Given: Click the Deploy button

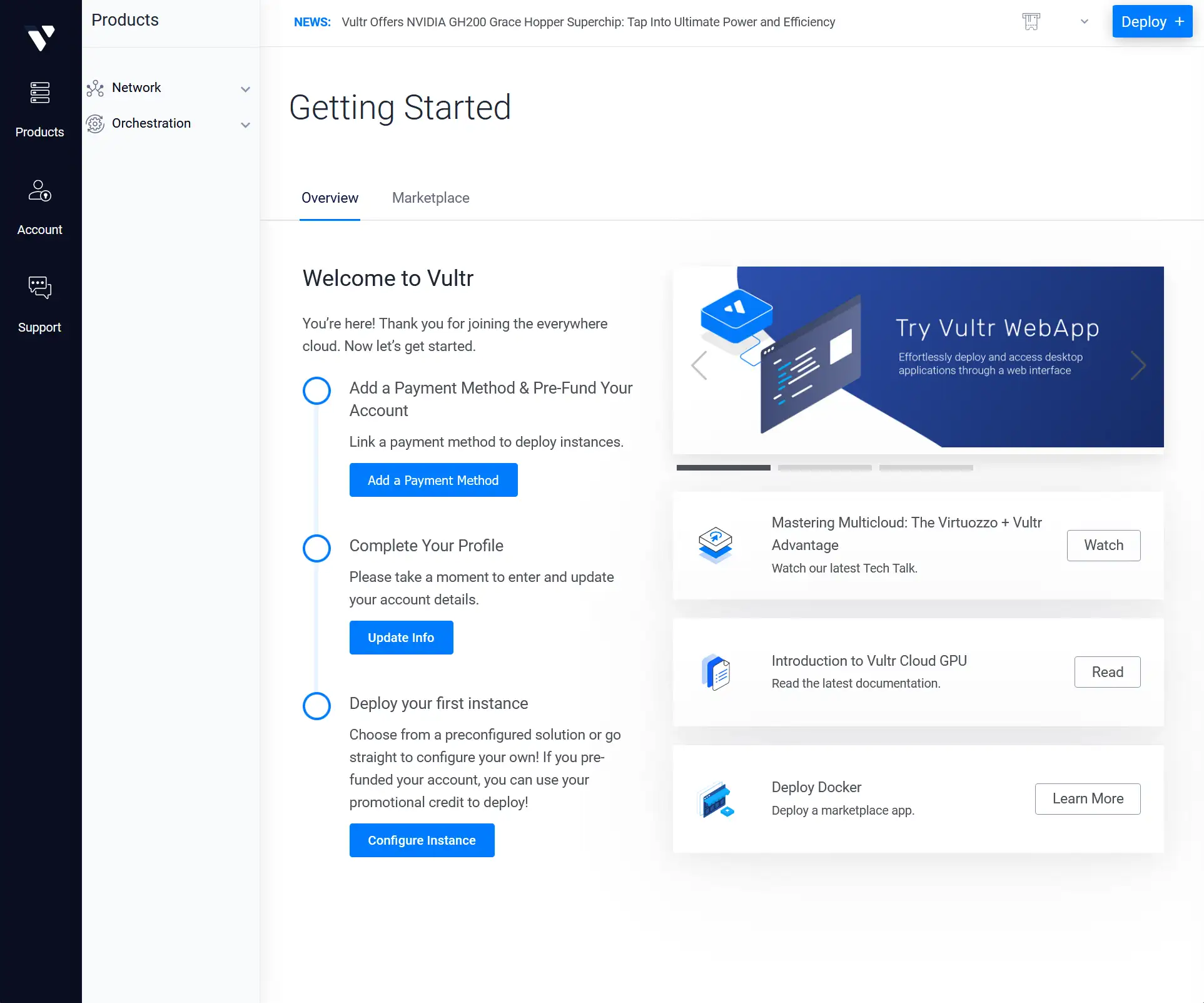Looking at the screenshot, I should point(1151,21).
